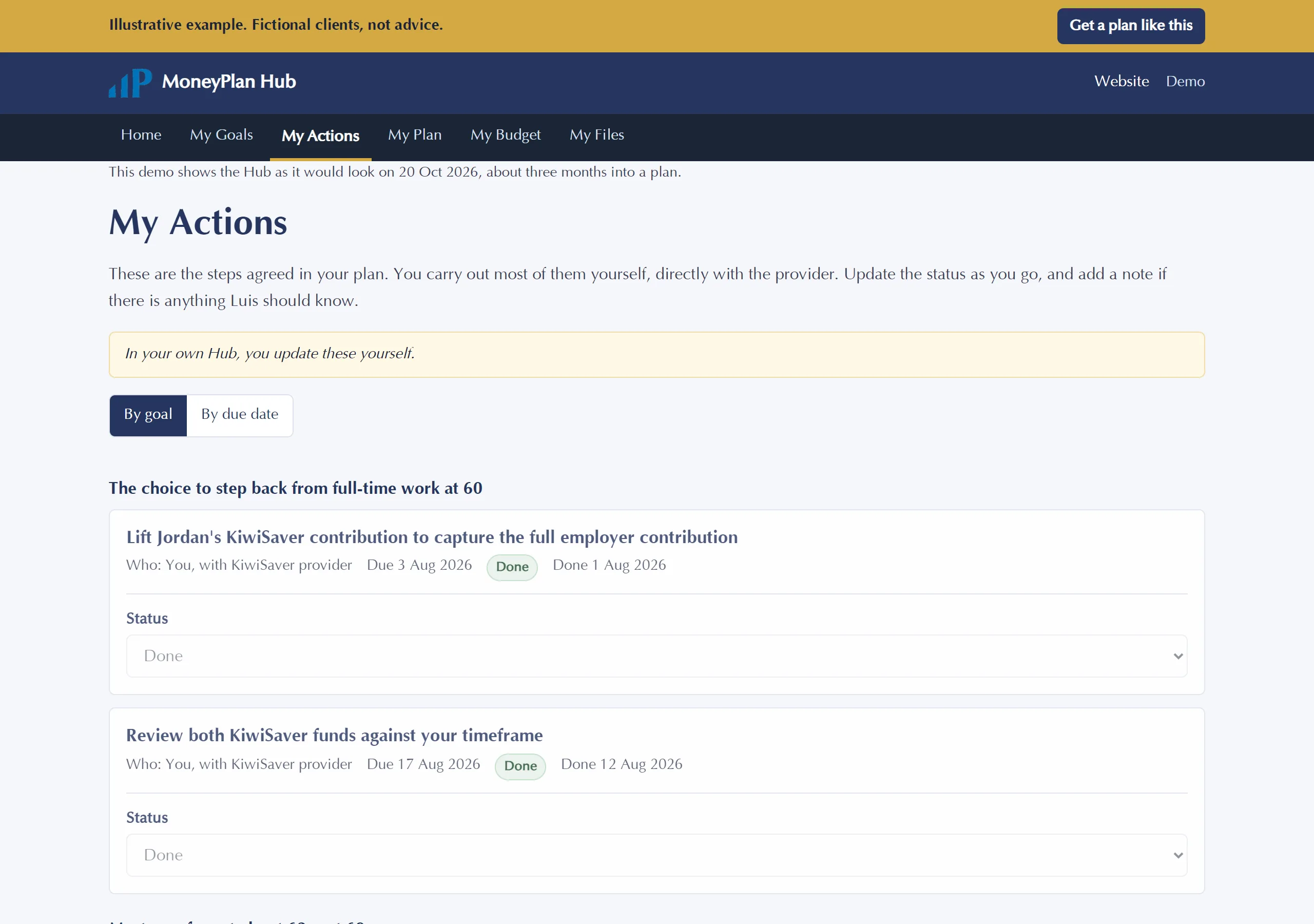Click the text Done 12 Aug 2026

point(622,764)
